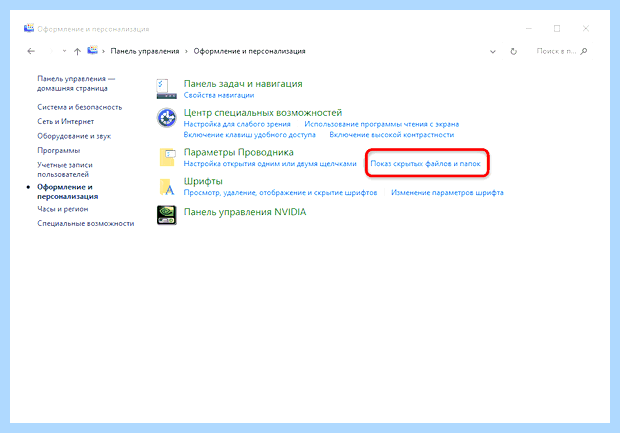The width and height of the screenshot is (620, 433).
Task: Open 'Использование программы чтения с экрана' link
Action: click(x=382, y=124)
